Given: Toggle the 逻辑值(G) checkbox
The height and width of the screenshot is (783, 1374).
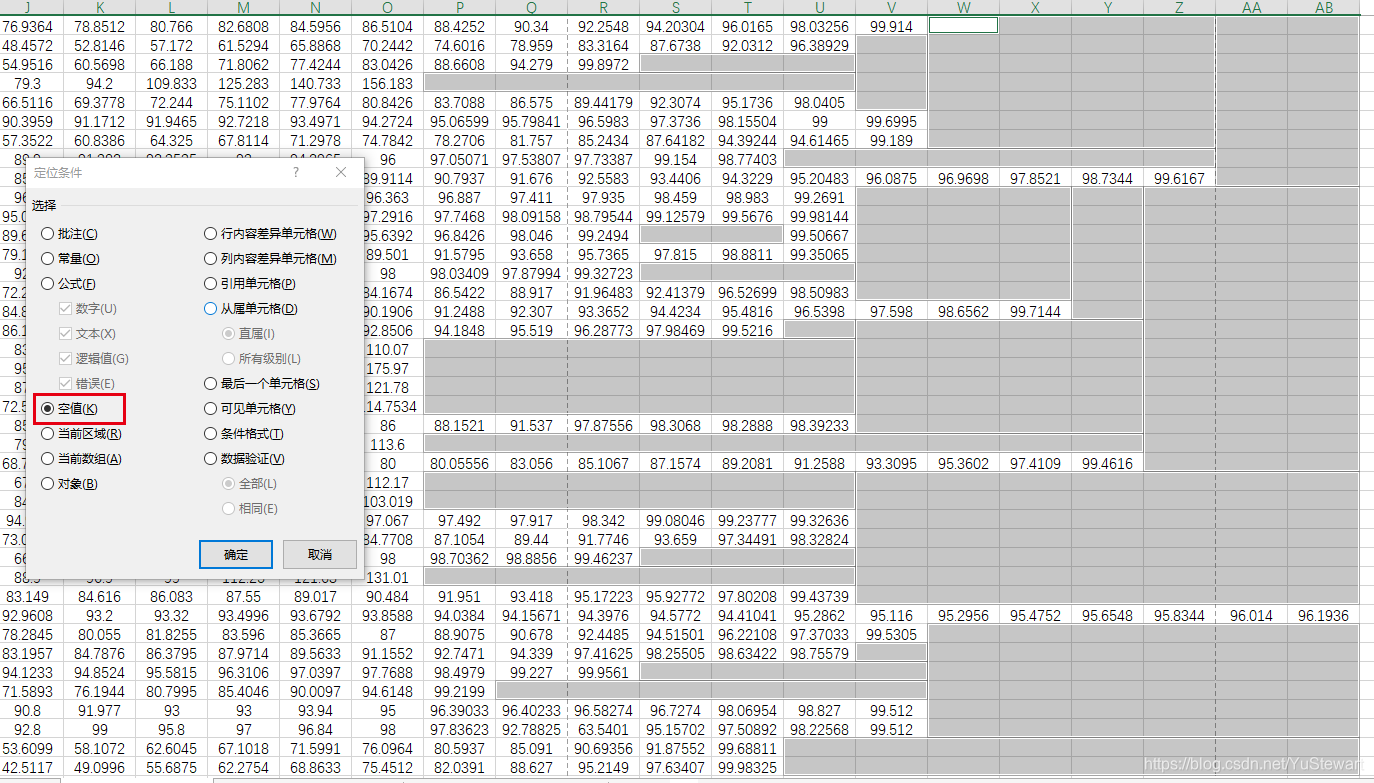Looking at the screenshot, I should [x=94, y=359].
